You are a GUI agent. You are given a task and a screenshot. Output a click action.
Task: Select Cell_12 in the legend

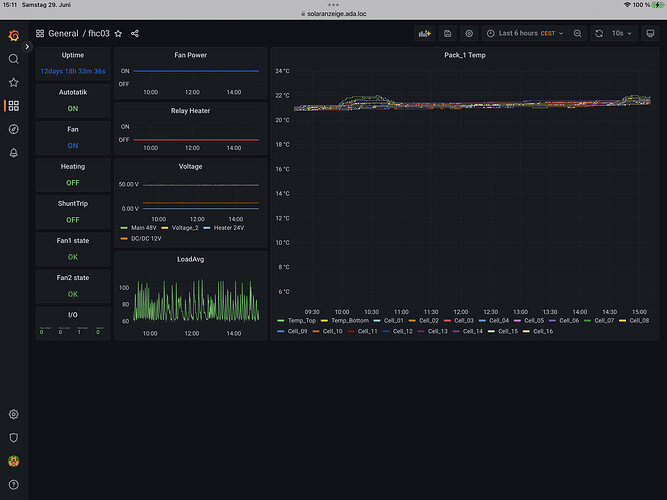click(x=402, y=331)
